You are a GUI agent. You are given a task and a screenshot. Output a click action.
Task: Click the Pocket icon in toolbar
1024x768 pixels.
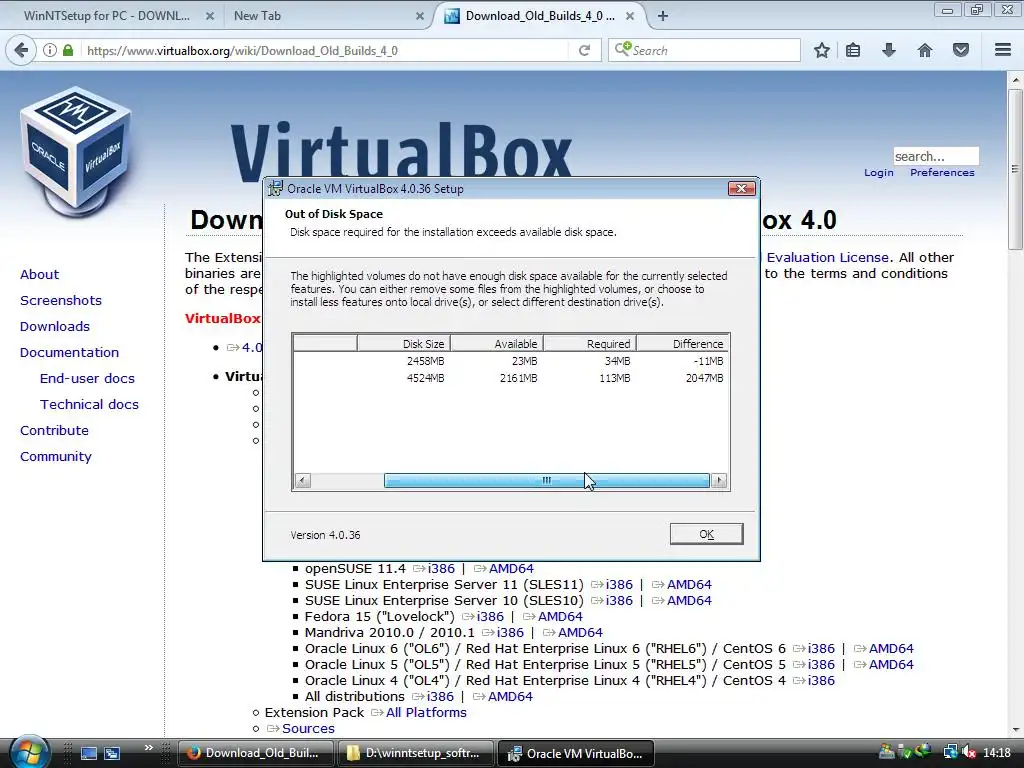click(961, 50)
